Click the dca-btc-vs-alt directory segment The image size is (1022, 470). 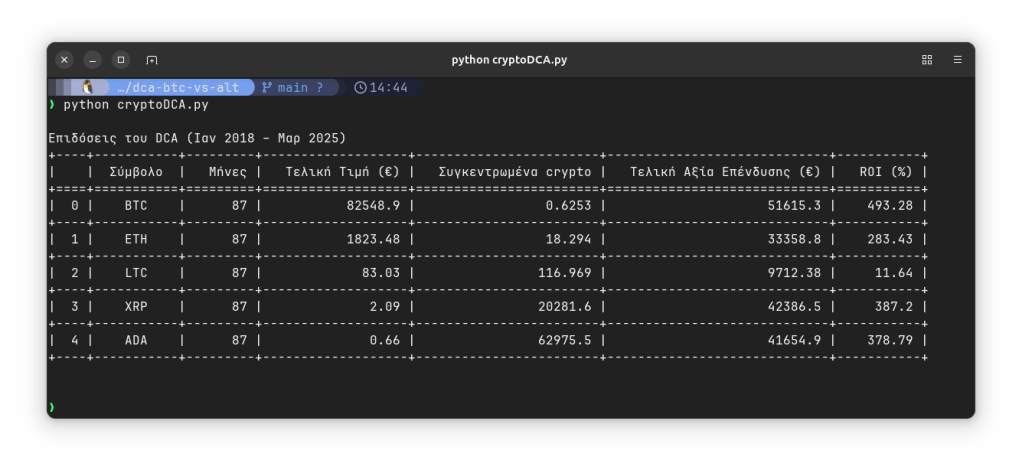176,88
